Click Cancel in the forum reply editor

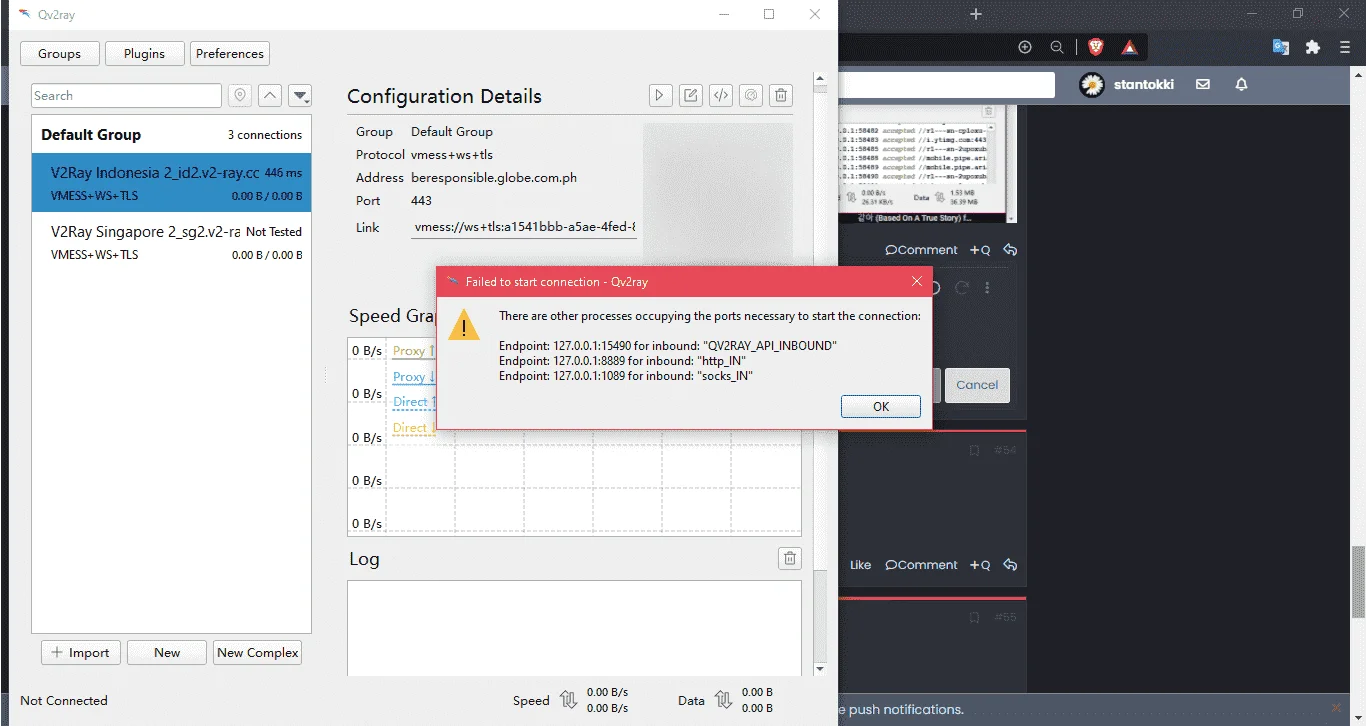977,385
